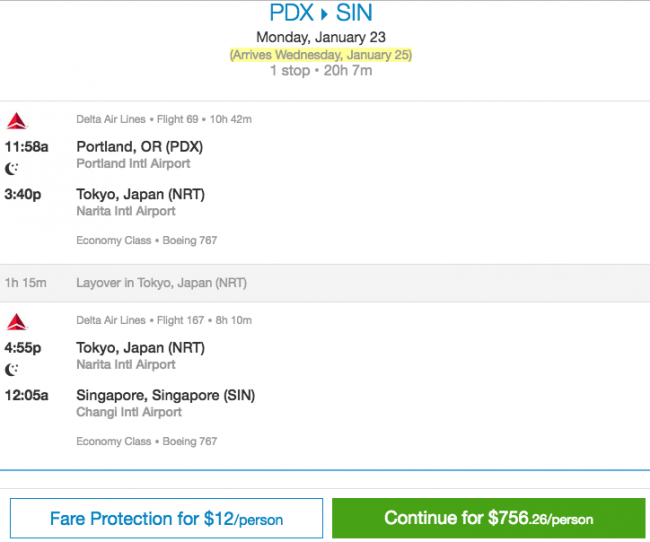Click the Delta logo for Flight 69
Image resolution: width=650 pixels, height=542 pixels.
coord(17,121)
